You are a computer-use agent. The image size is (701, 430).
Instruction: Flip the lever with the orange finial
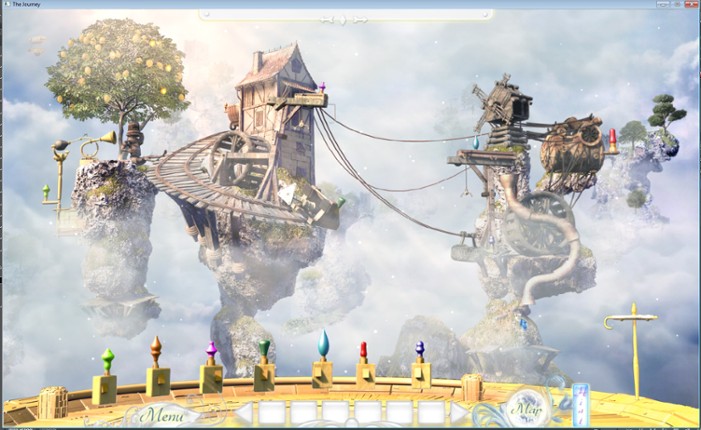pyautogui.click(x=157, y=367)
